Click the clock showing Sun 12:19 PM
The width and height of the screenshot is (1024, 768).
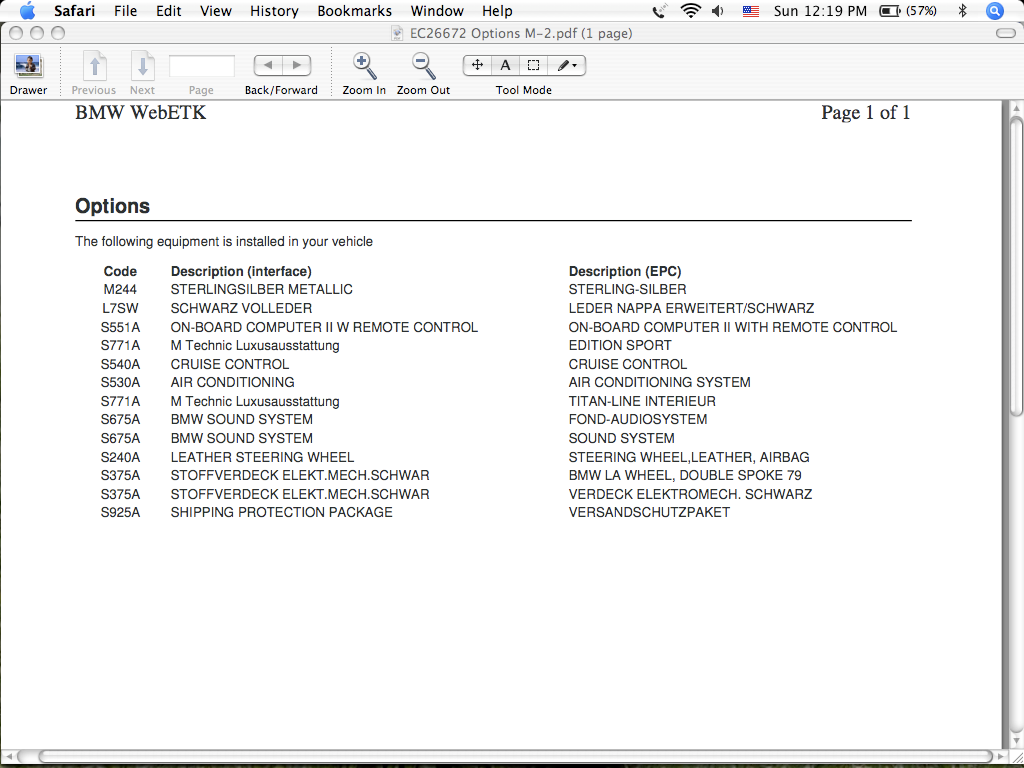[820, 11]
